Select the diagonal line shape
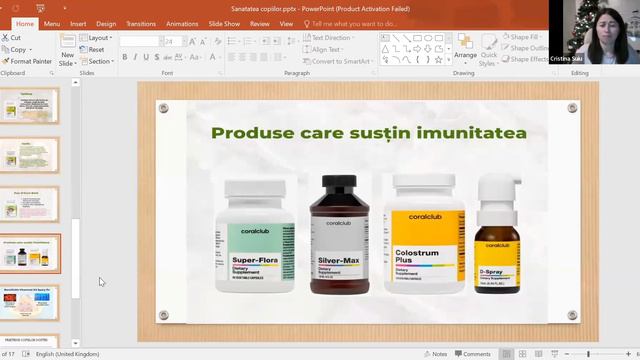 coord(396,38)
